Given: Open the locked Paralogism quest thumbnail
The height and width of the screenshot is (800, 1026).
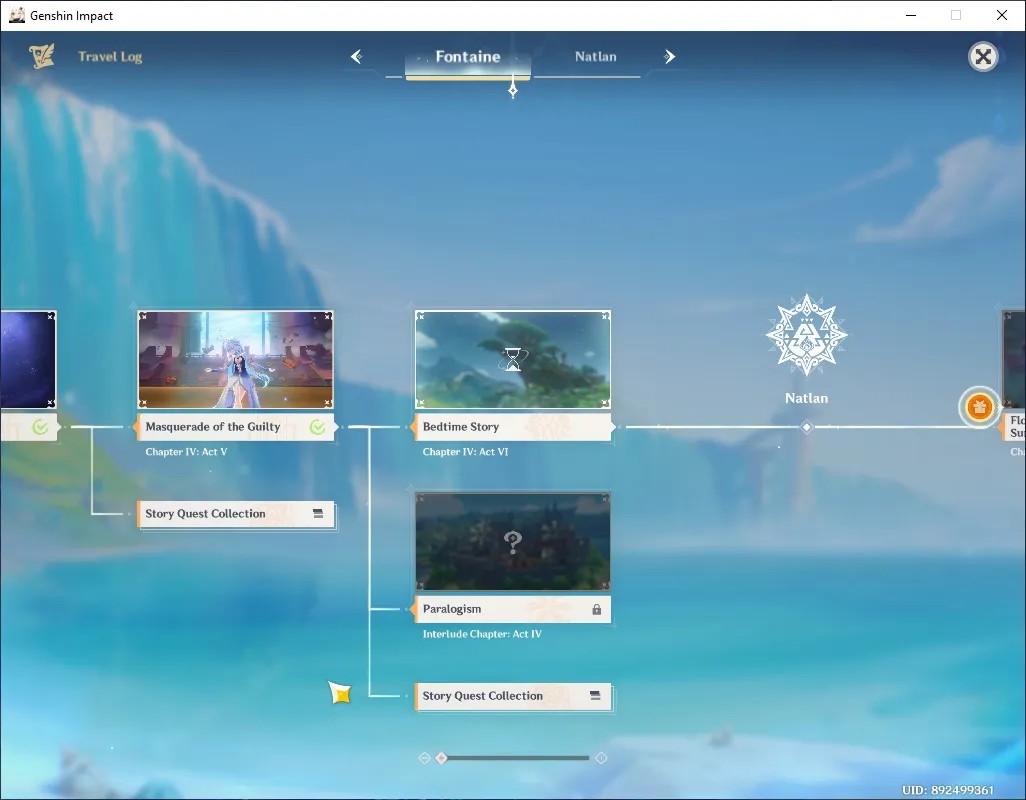Looking at the screenshot, I should 513,542.
